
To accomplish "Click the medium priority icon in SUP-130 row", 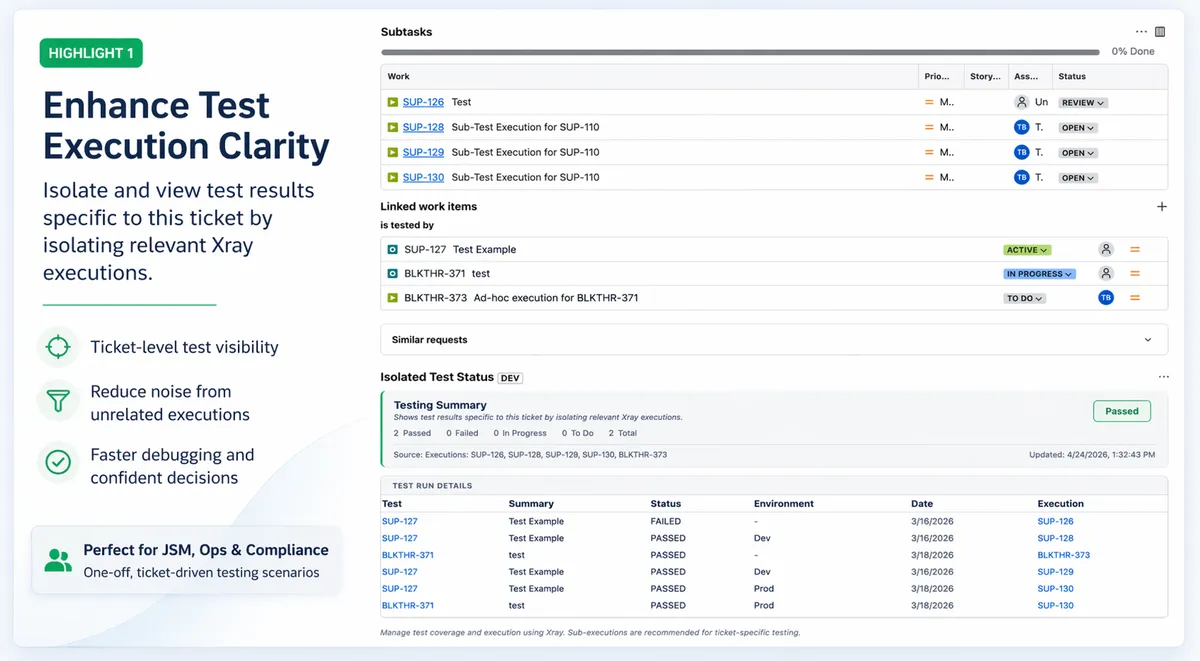I will click(x=929, y=177).
